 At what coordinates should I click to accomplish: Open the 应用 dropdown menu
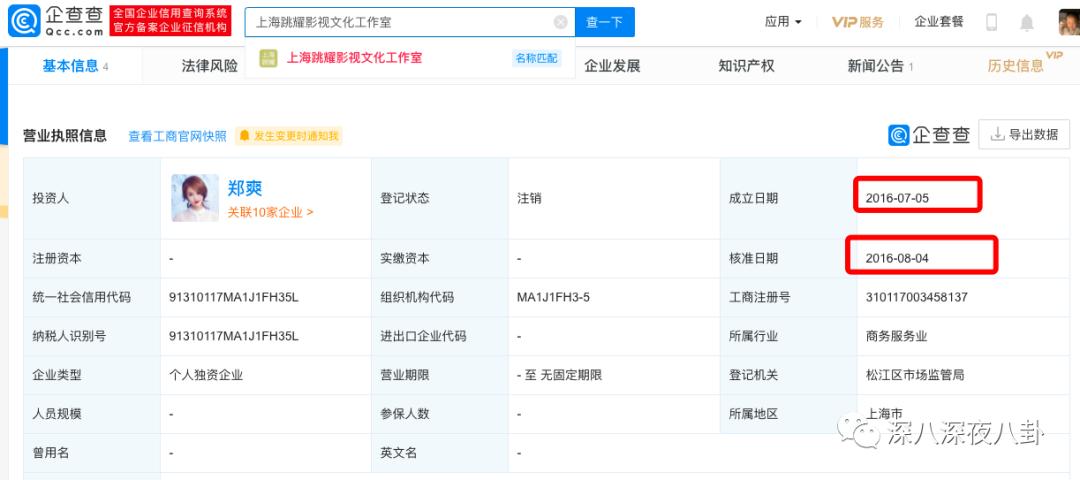tap(783, 22)
